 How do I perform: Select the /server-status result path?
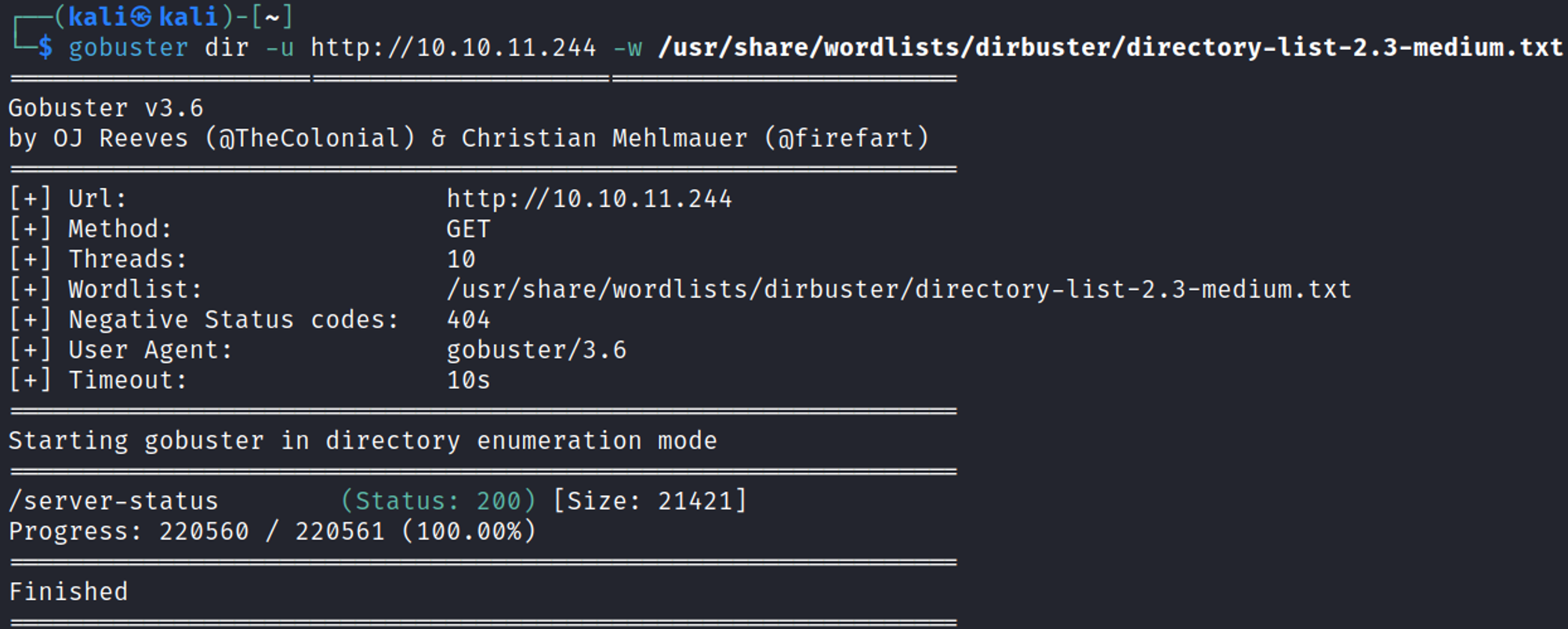(x=114, y=501)
